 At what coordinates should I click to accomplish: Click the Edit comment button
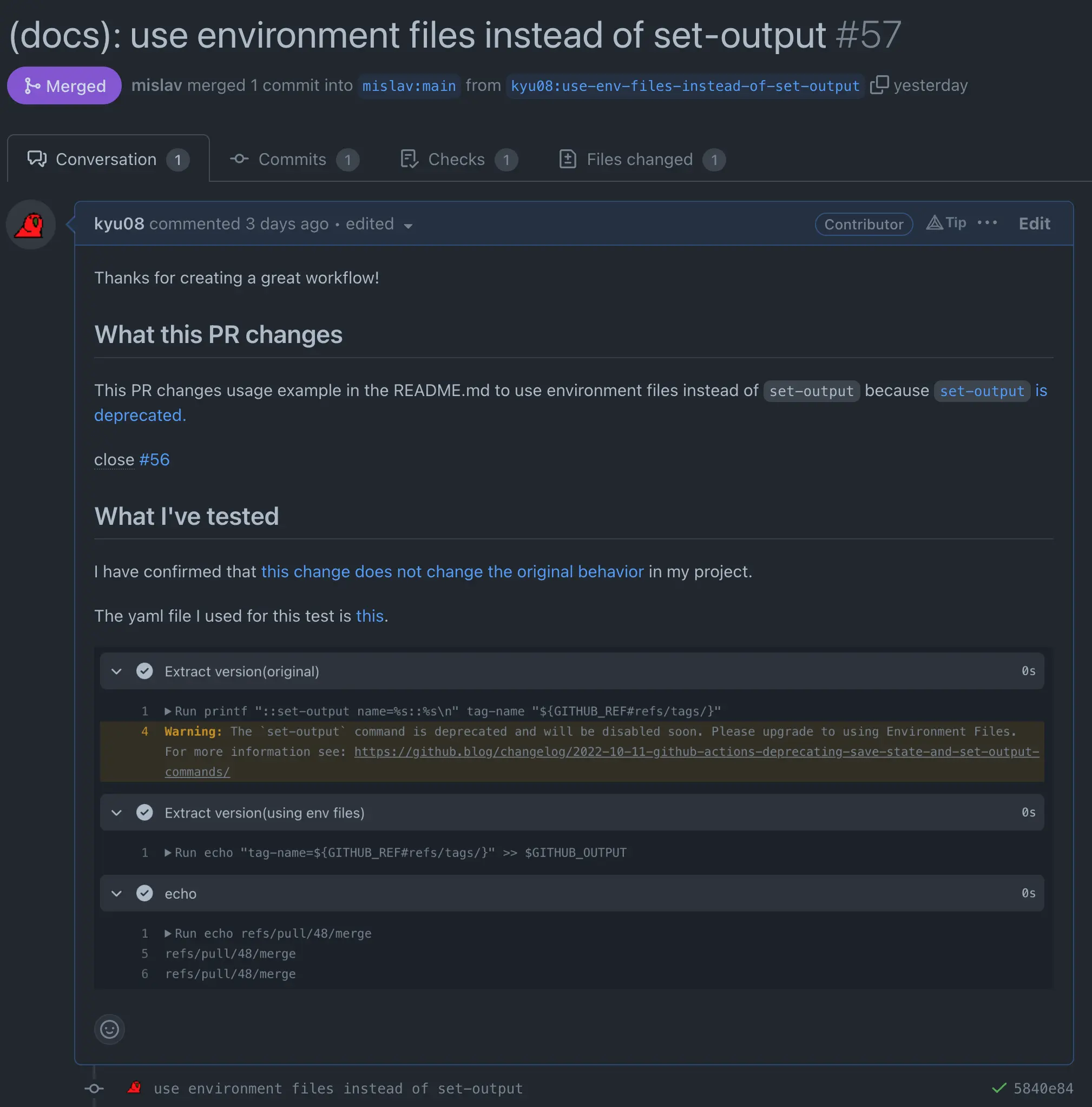tap(1034, 223)
